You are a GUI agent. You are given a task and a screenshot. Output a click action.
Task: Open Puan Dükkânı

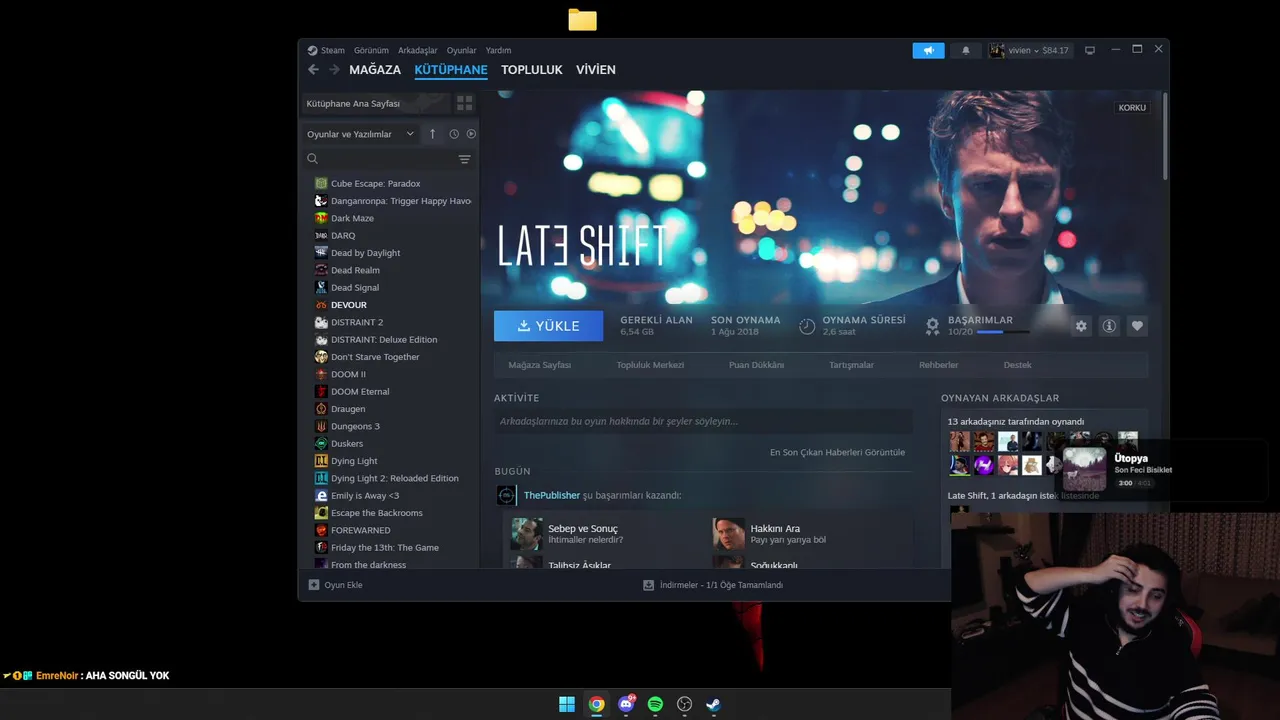tap(756, 365)
